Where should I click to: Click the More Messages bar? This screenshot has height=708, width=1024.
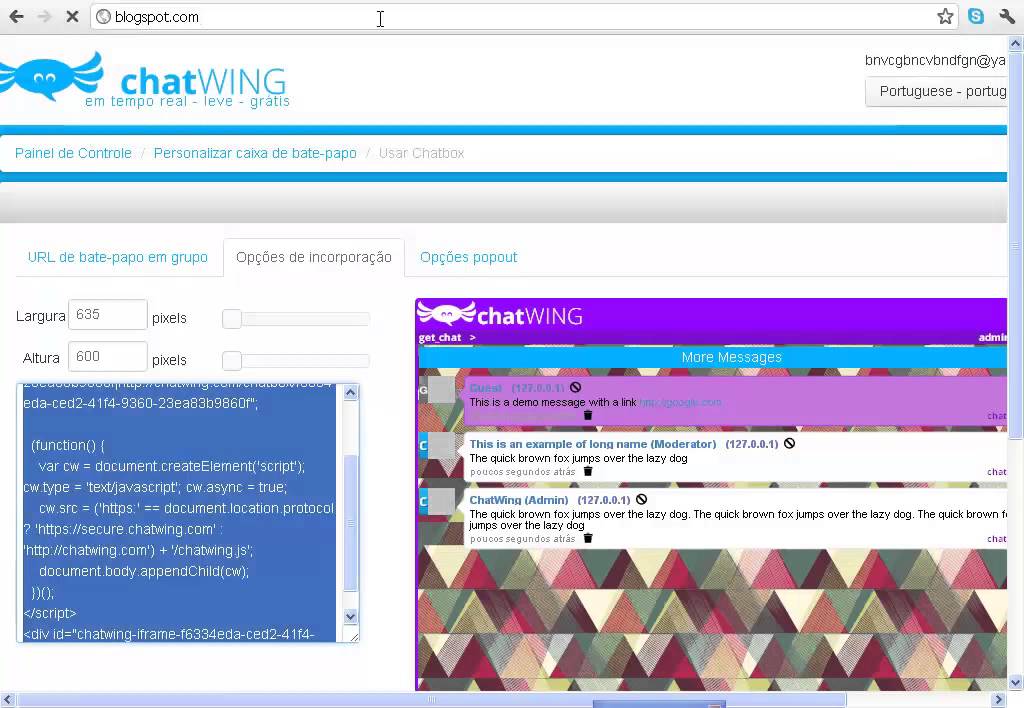712,357
